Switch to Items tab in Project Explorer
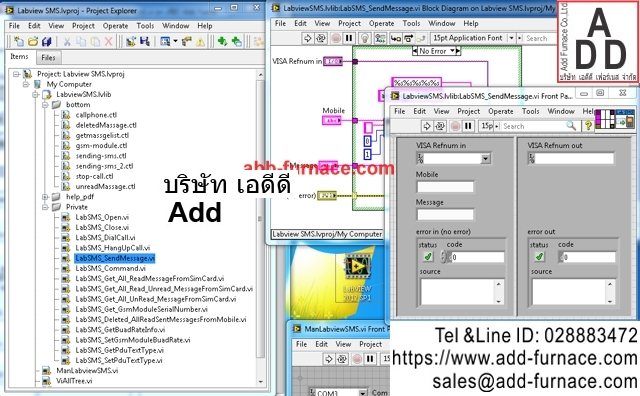640x396 pixels. click(19, 57)
